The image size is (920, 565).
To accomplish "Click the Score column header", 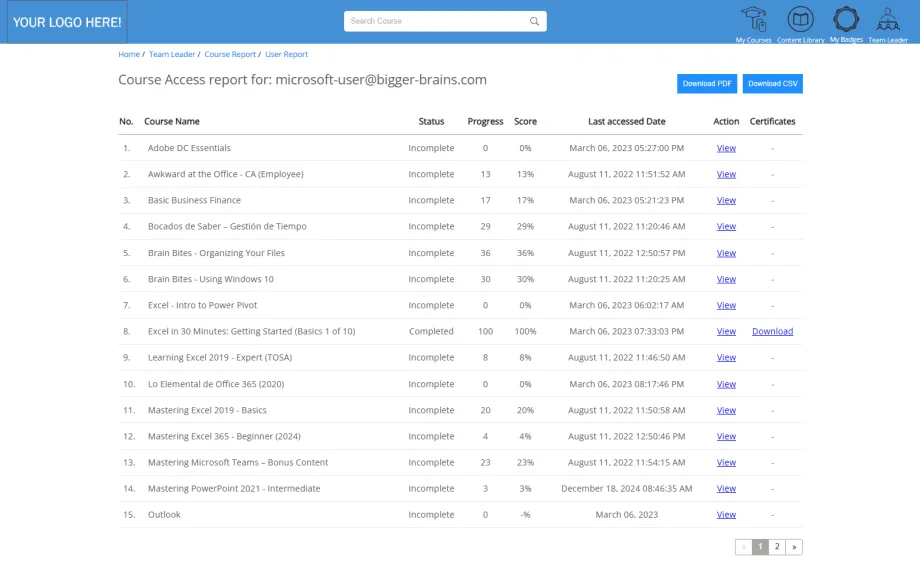I will [x=525, y=121].
